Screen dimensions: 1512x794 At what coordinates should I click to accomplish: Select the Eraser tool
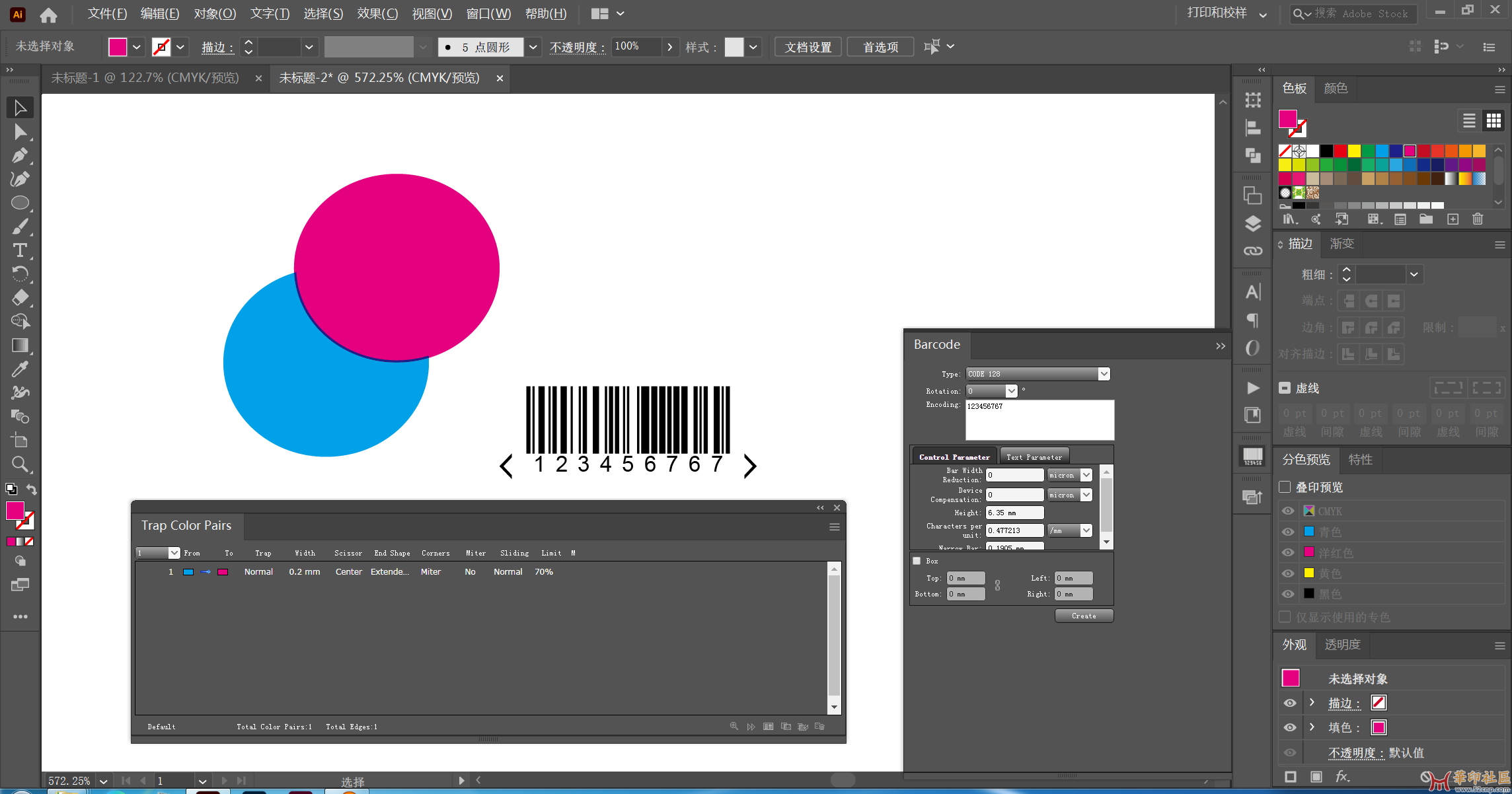tap(20, 298)
